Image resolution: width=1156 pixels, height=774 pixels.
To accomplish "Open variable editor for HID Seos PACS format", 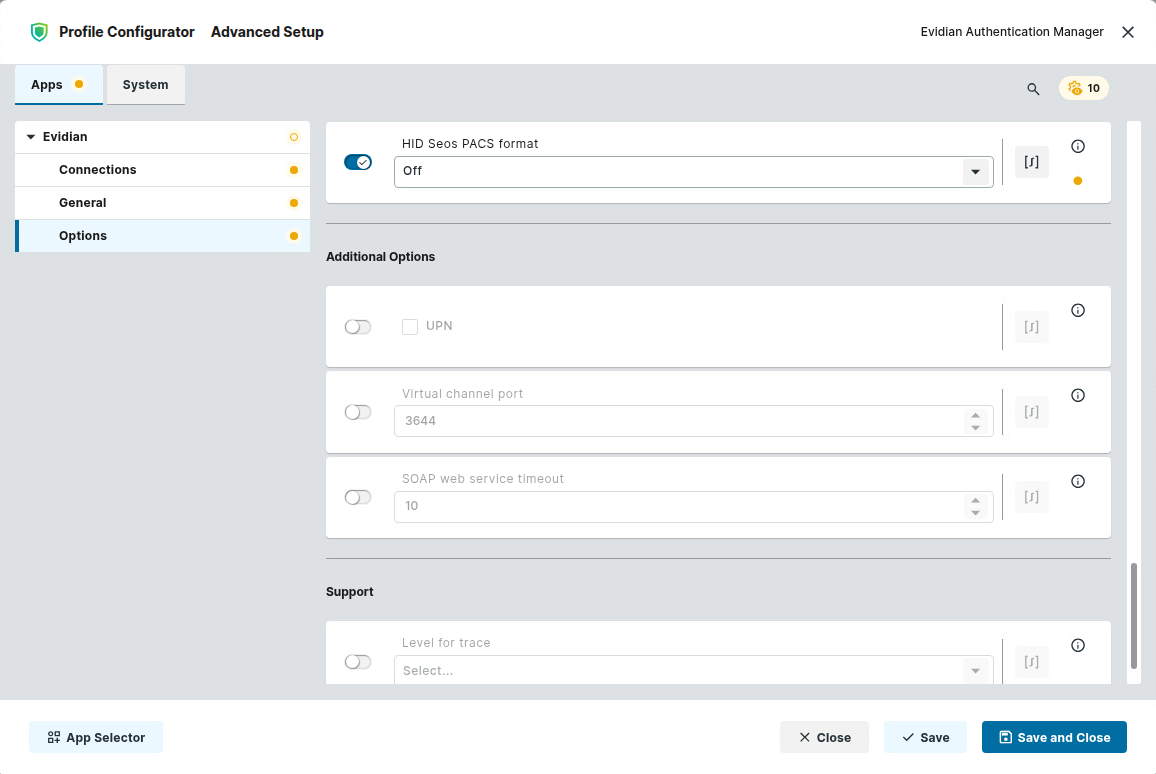I will point(1031,162).
